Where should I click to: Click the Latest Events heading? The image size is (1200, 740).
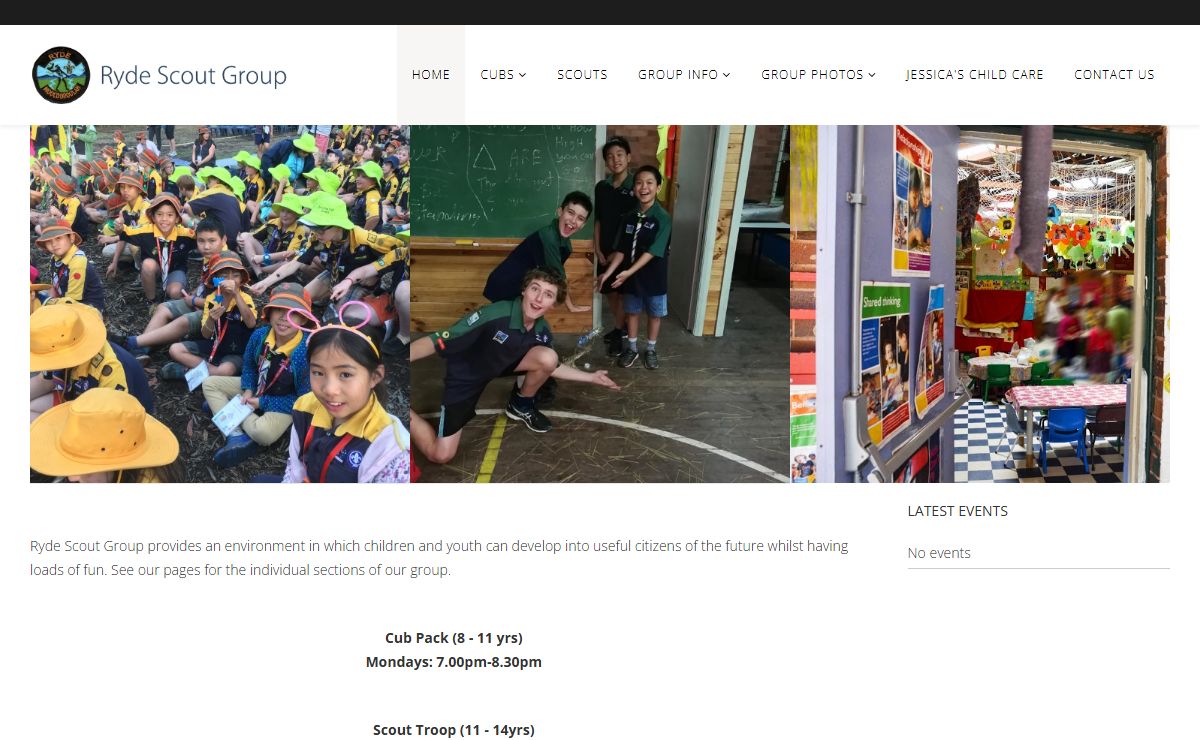point(957,511)
